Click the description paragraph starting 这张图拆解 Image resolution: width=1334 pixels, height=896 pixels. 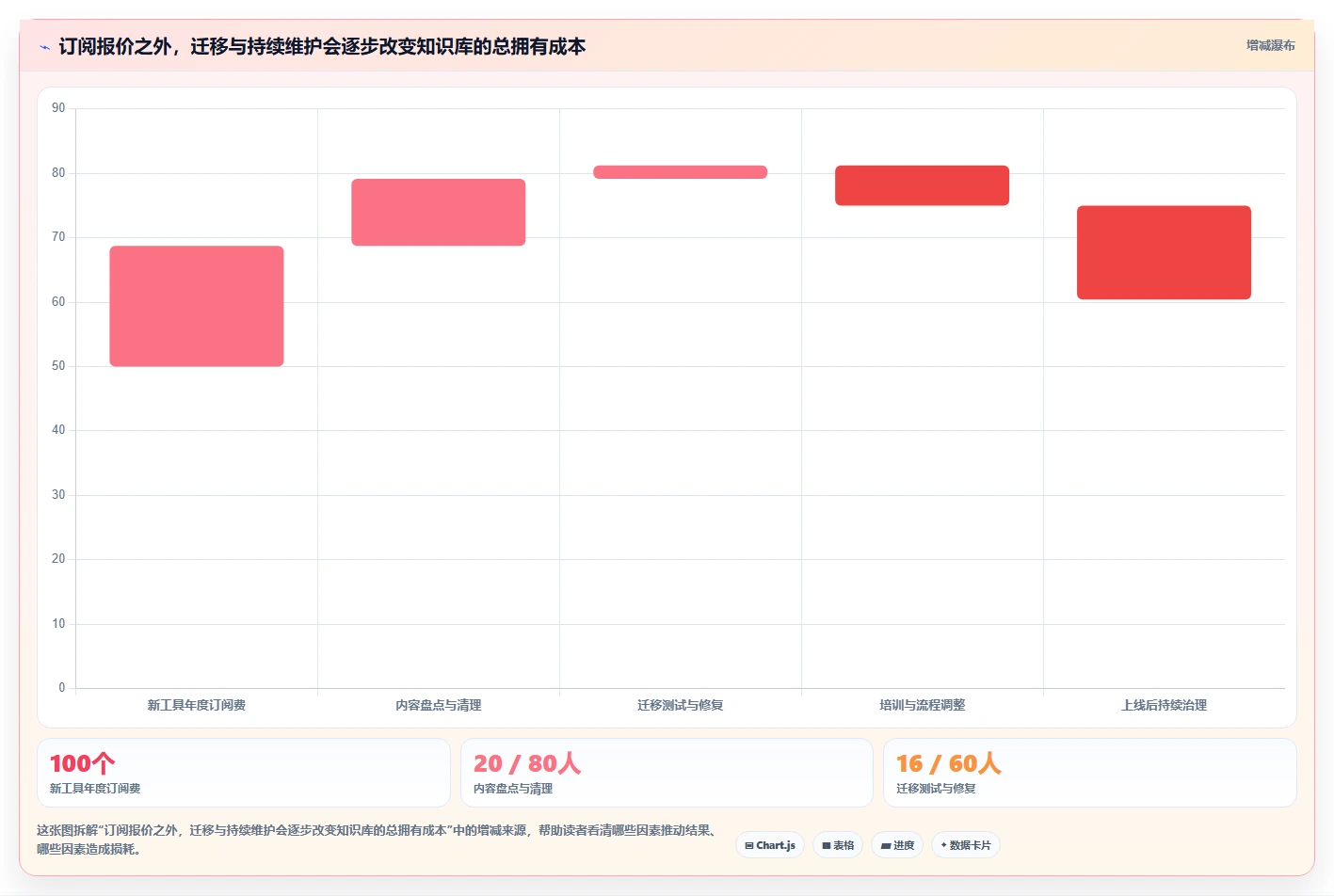pos(379,840)
